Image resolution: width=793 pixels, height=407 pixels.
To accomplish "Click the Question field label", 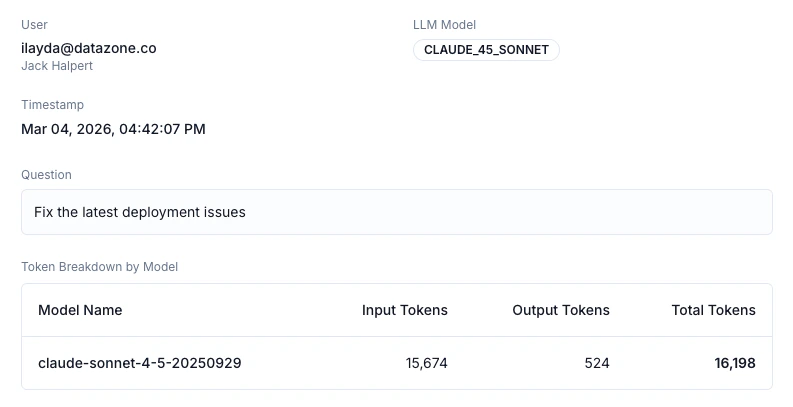I will pos(46,175).
